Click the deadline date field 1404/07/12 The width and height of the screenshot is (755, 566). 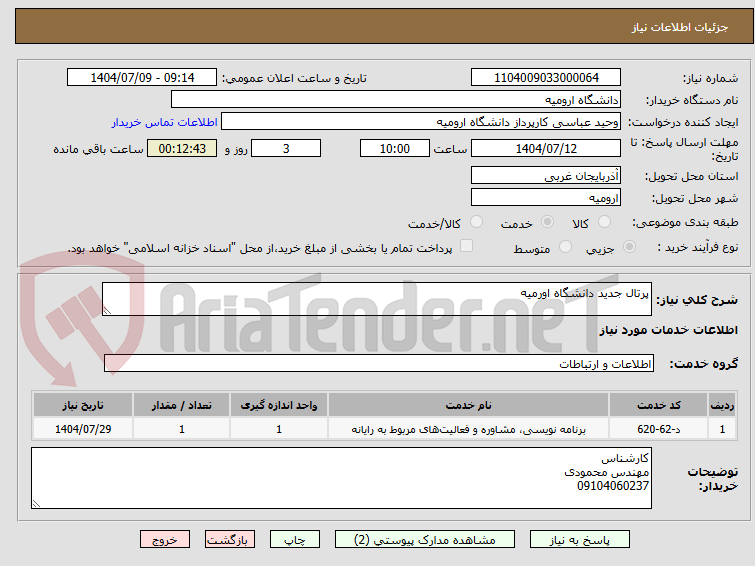546,148
